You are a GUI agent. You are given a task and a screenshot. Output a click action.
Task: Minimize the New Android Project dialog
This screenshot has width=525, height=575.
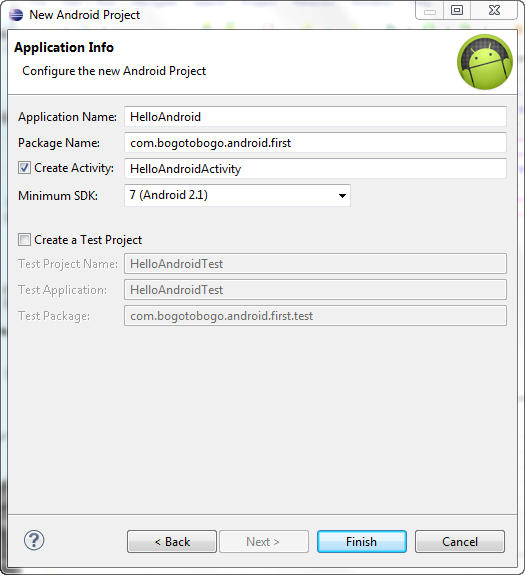tap(430, 11)
